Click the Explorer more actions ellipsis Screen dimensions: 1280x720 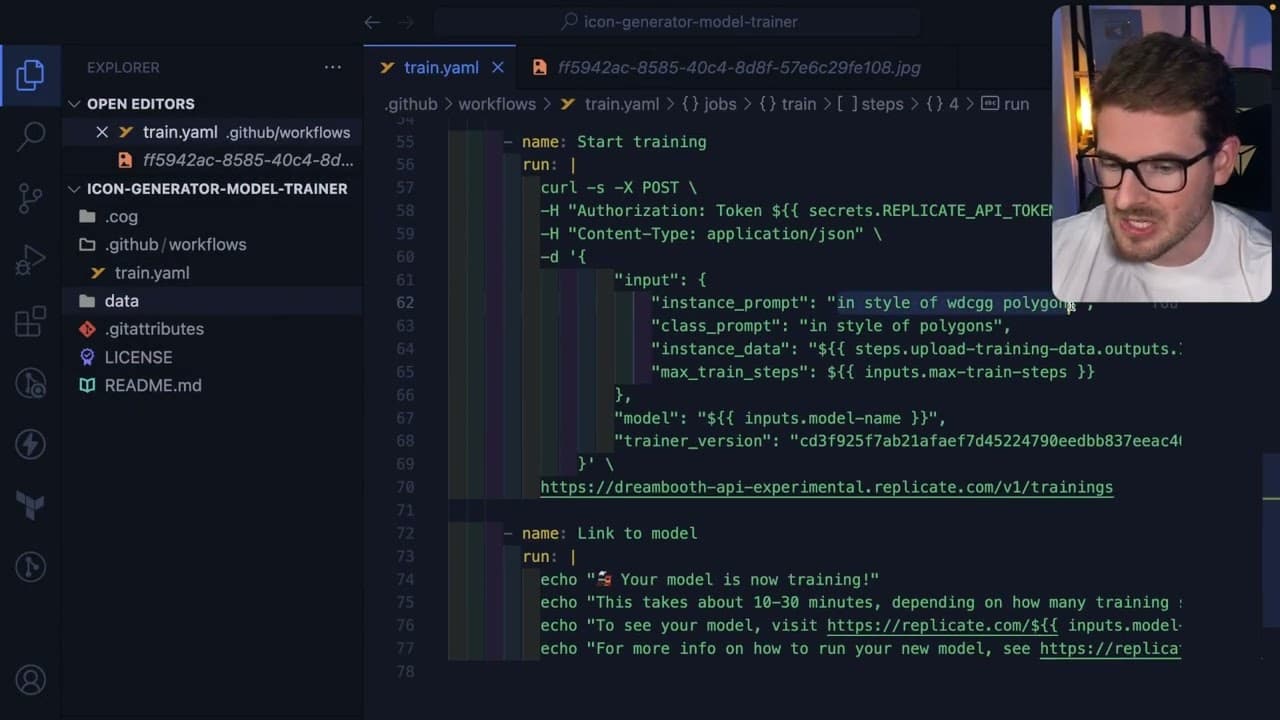pyautogui.click(x=332, y=67)
